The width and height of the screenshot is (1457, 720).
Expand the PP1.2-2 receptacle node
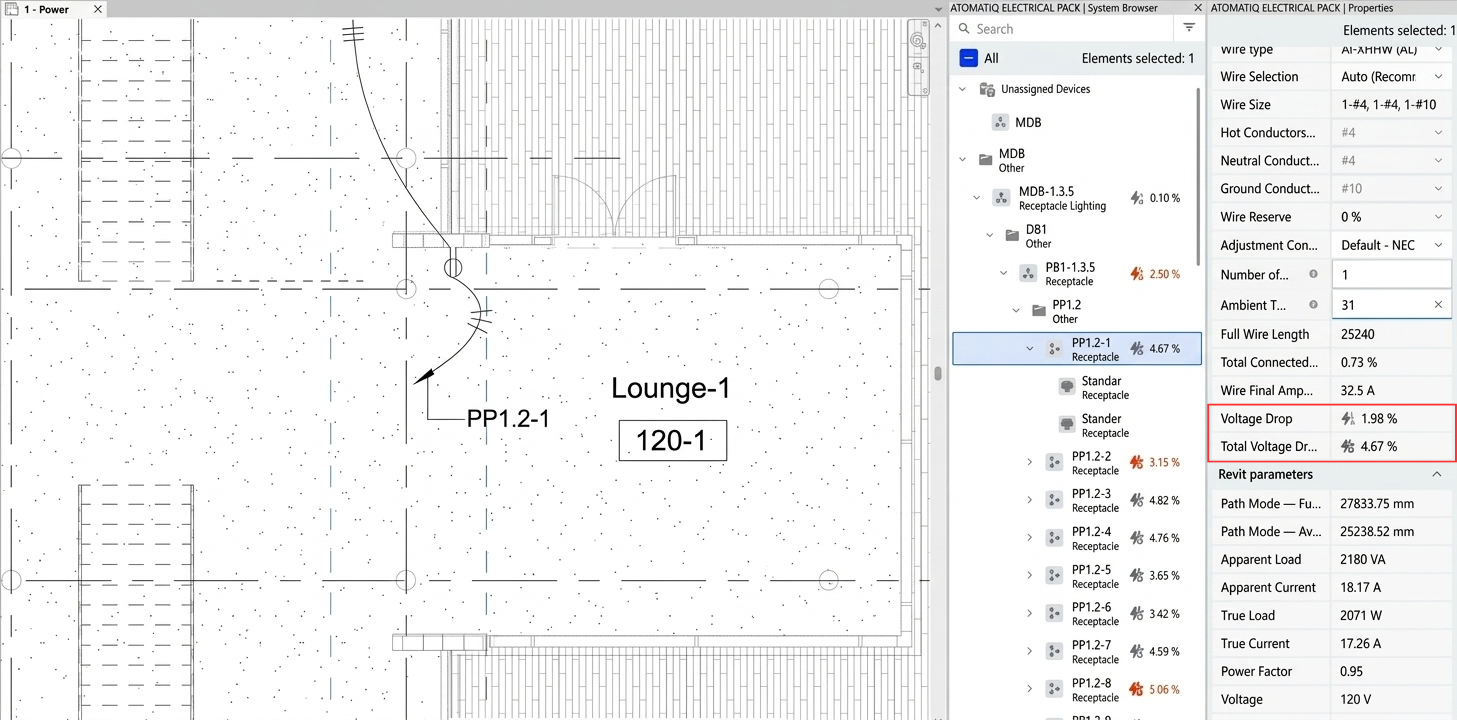(1029, 462)
